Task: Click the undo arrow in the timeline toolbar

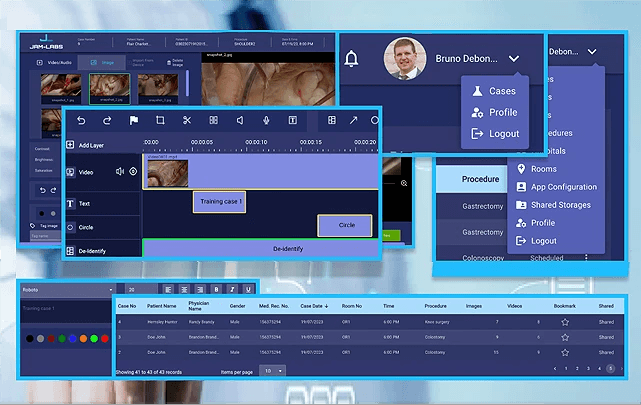Action: pos(81,121)
